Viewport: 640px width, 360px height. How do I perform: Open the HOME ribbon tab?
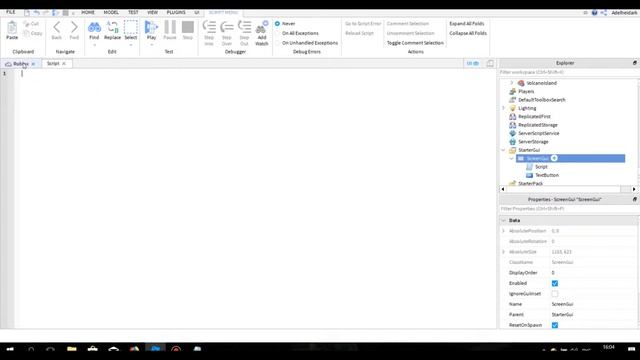pos(88,12)
